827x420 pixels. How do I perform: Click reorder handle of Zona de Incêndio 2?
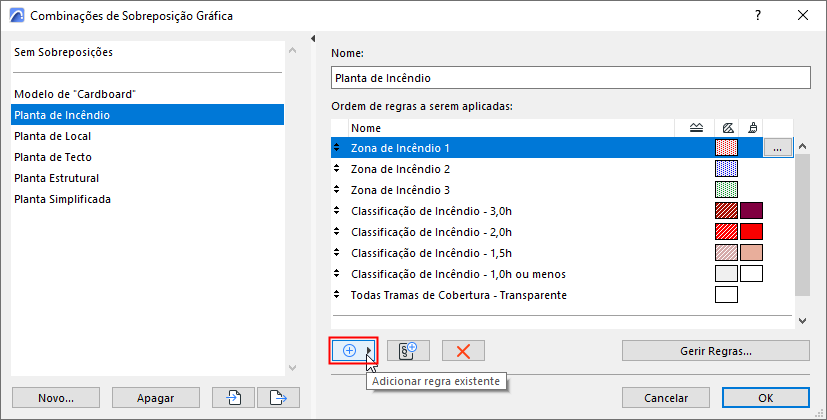337,169
